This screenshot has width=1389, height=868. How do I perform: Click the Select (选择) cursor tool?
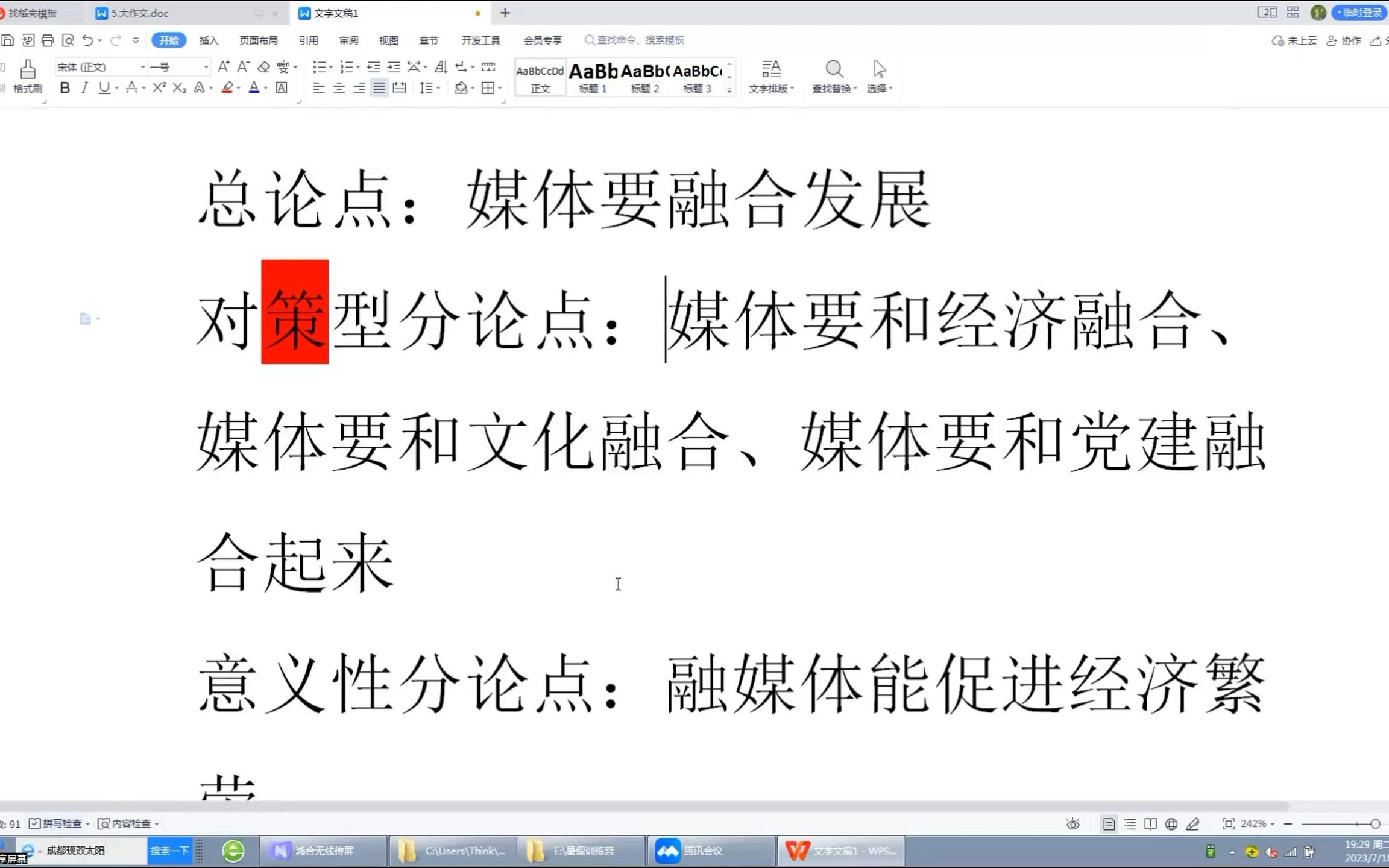pos(880,77)
